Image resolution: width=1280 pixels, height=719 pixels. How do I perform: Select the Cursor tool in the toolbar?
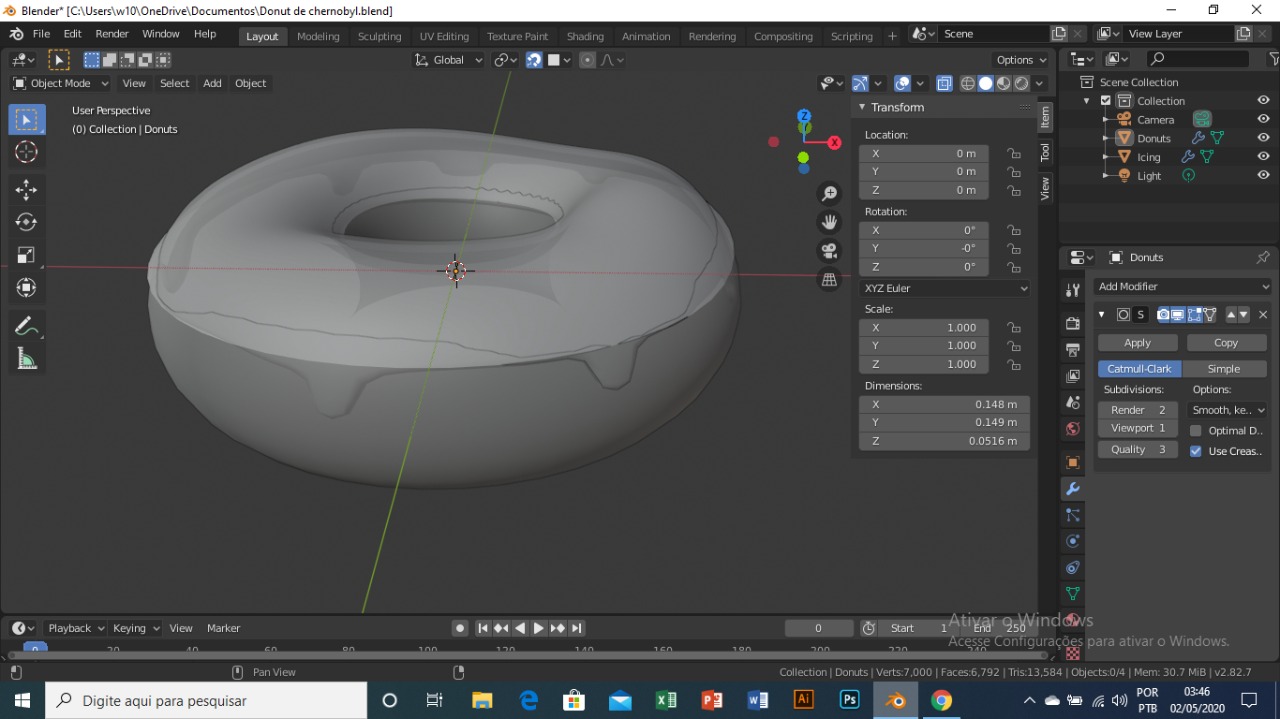click(27, 152)
